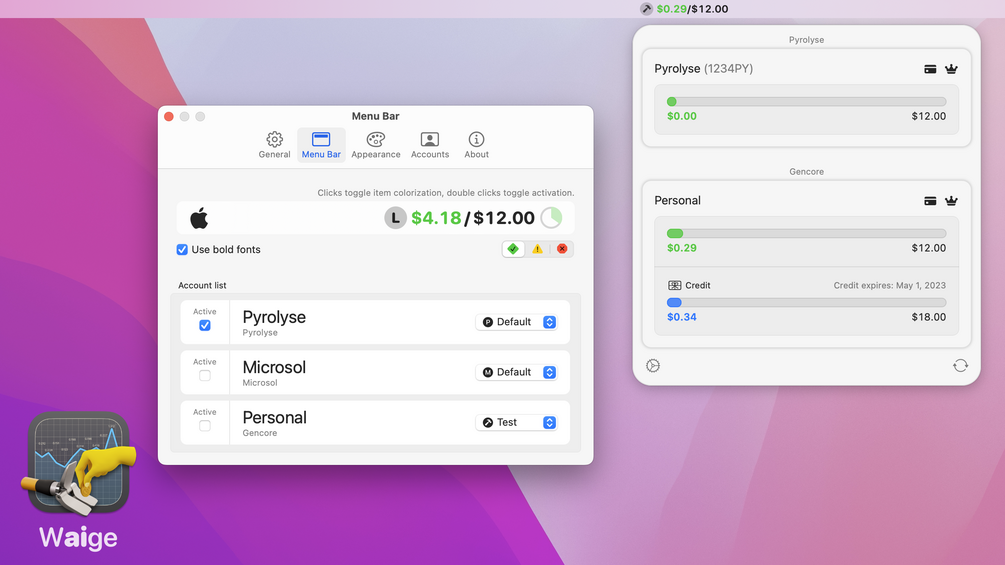1005x565 pixels.
Task: Click the blue Credit progress bar
Action: click(806, 302)
